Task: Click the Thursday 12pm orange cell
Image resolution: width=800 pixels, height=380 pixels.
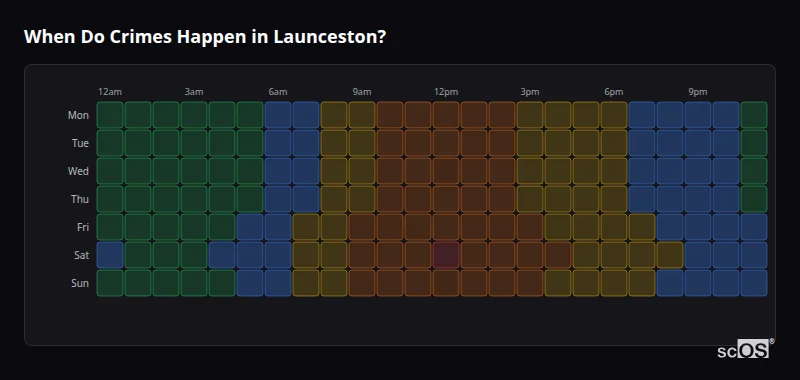Action: tap(446, 199)
